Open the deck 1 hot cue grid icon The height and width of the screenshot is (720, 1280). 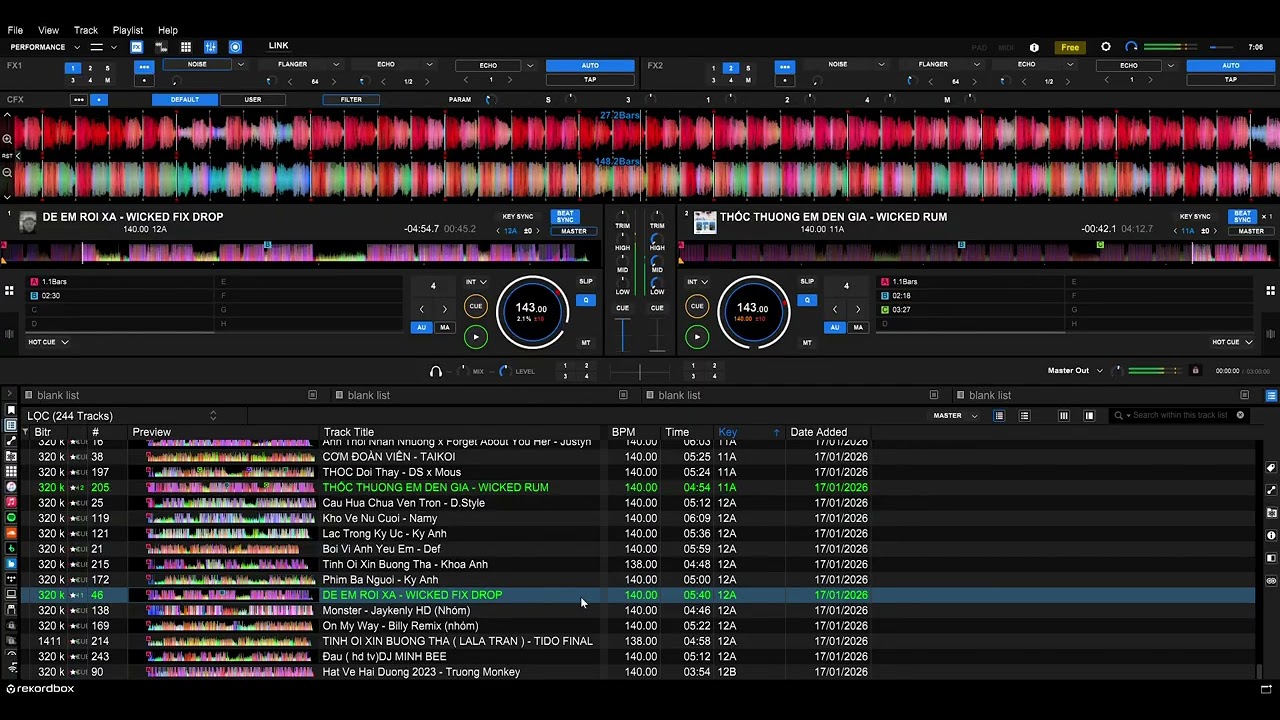(9, 291)
